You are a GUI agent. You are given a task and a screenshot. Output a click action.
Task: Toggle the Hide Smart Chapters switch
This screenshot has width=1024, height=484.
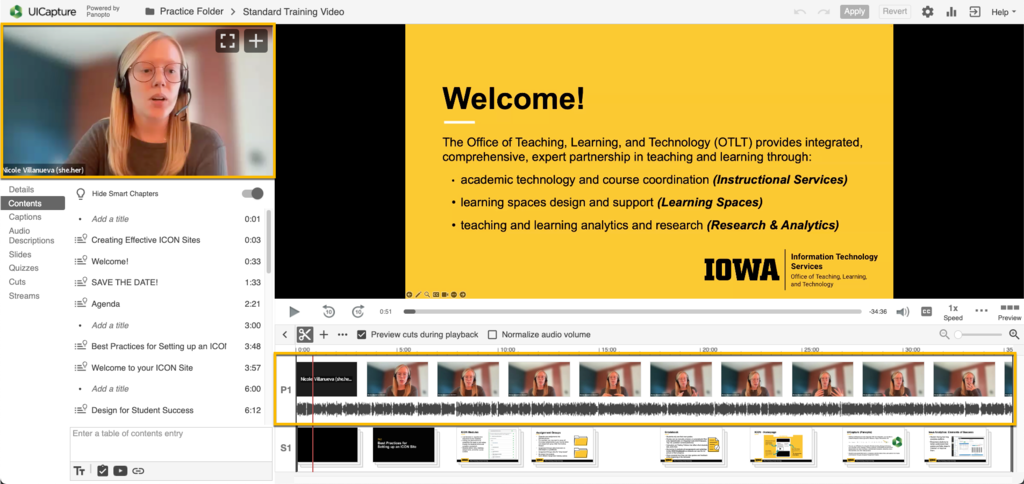click(x=253, y=194)
